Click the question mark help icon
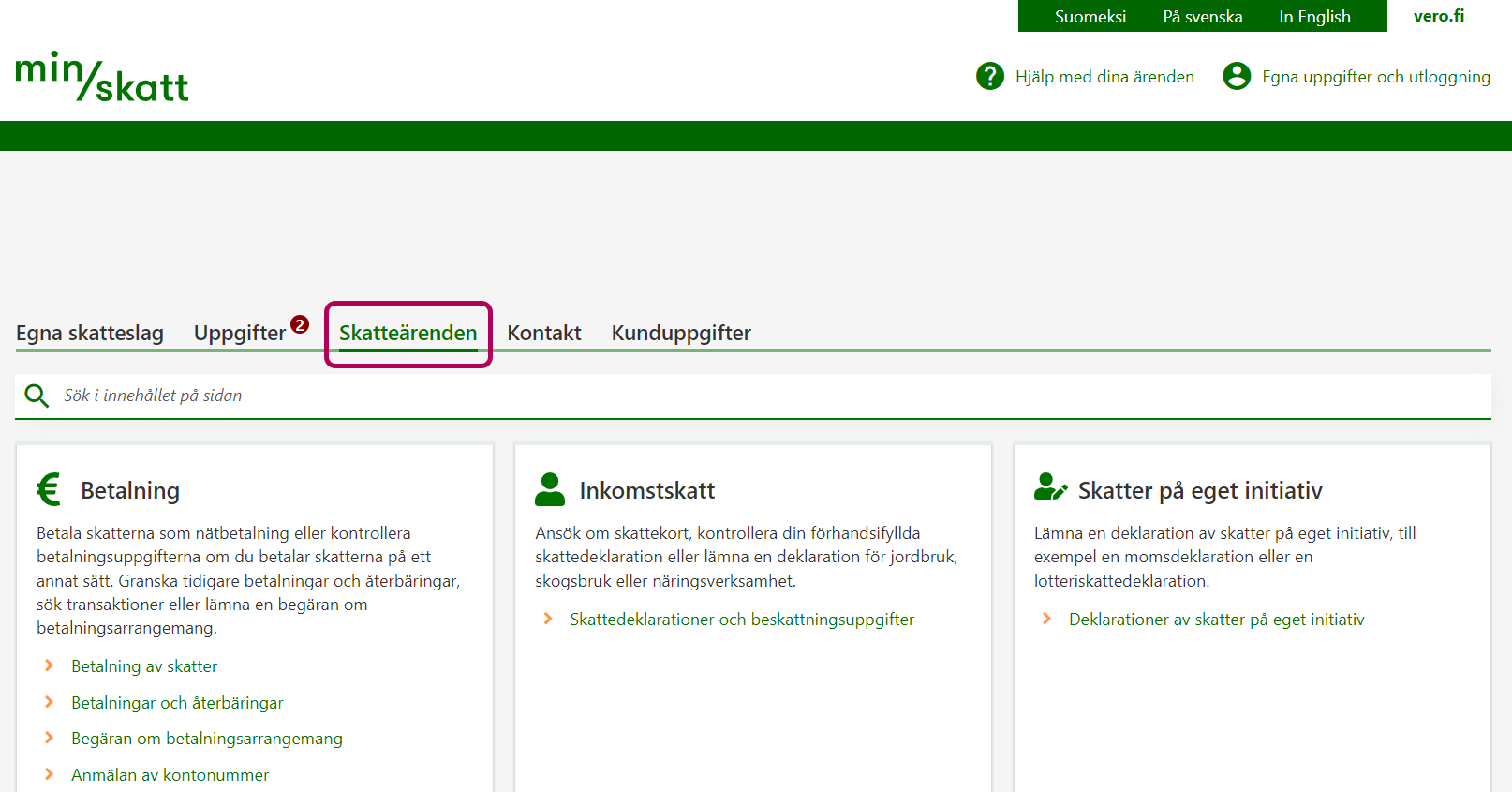This screenshot has height=792, width=1512. [989, 76]
